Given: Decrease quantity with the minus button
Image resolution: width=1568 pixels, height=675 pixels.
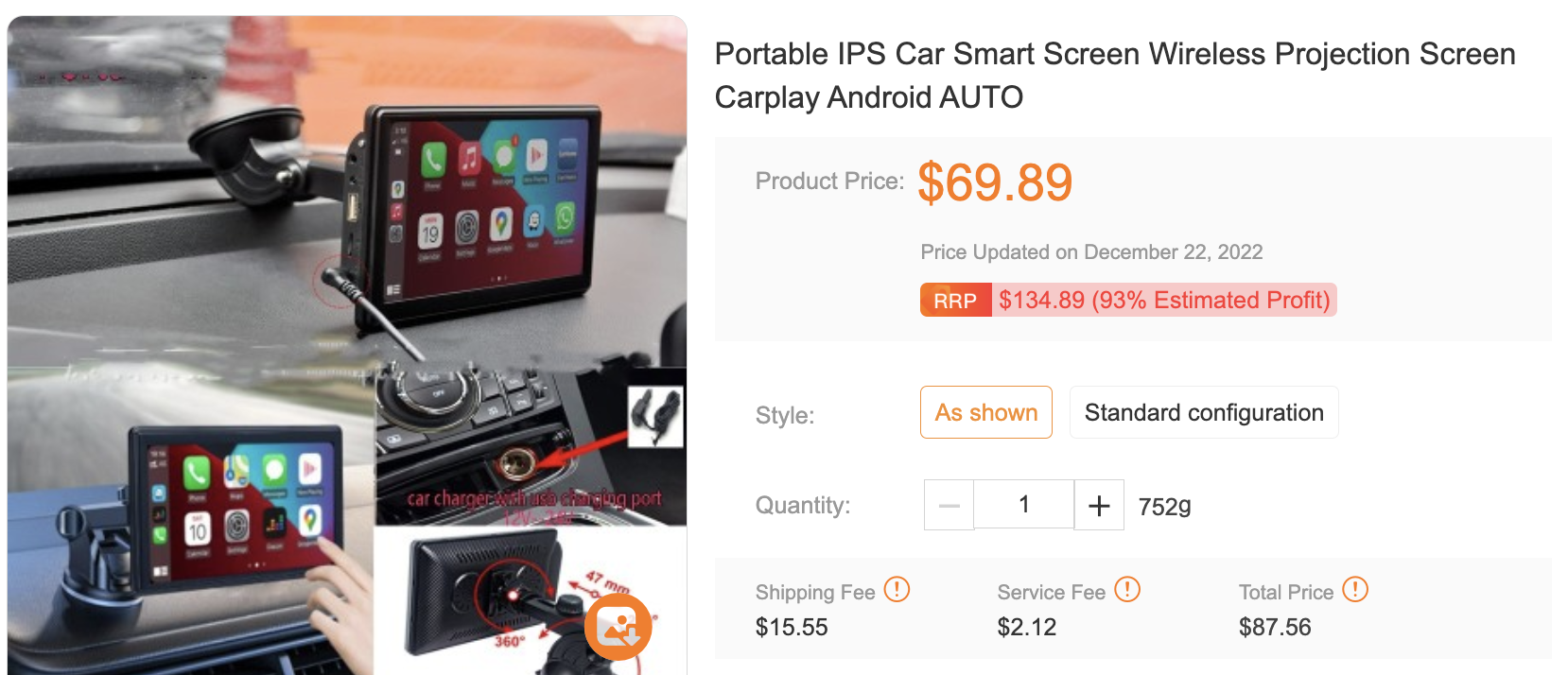Looking at the screenshot, I should [x=950, y=505].
